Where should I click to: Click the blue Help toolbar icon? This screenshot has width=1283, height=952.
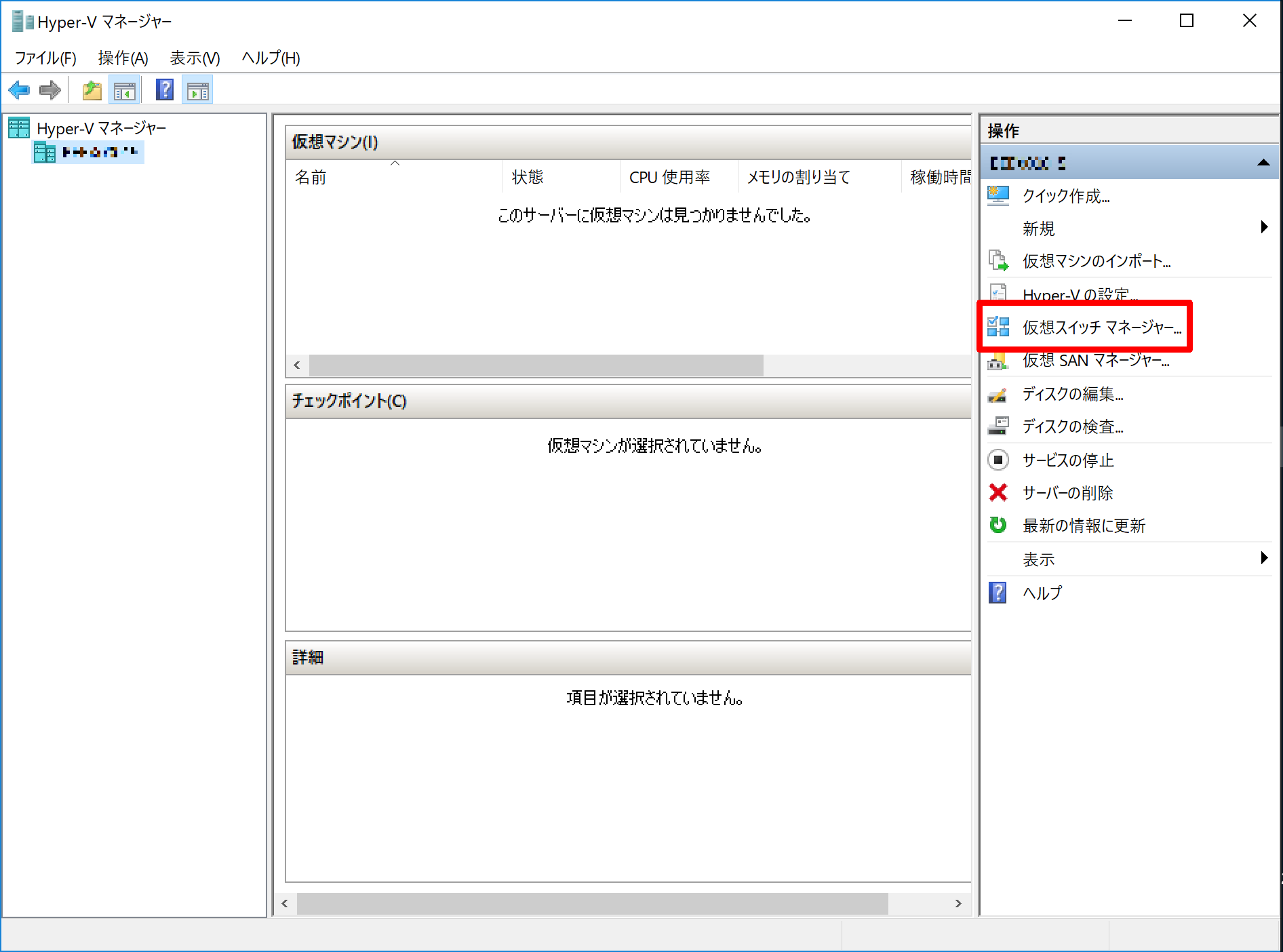click(x=165, y=90)
